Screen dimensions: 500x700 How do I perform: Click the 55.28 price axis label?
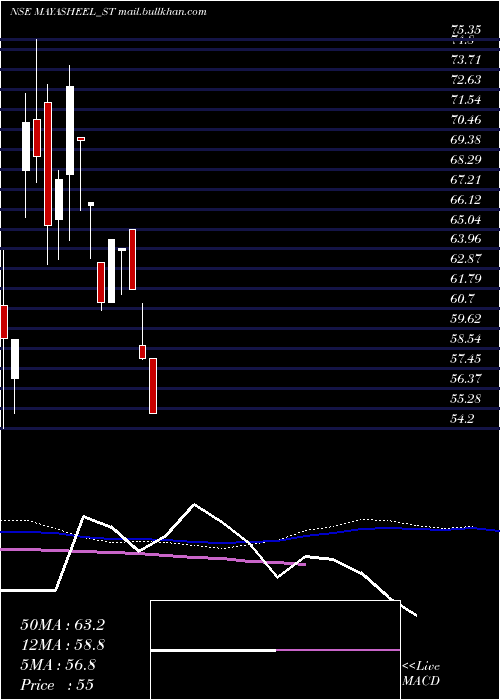pos(466,399)
